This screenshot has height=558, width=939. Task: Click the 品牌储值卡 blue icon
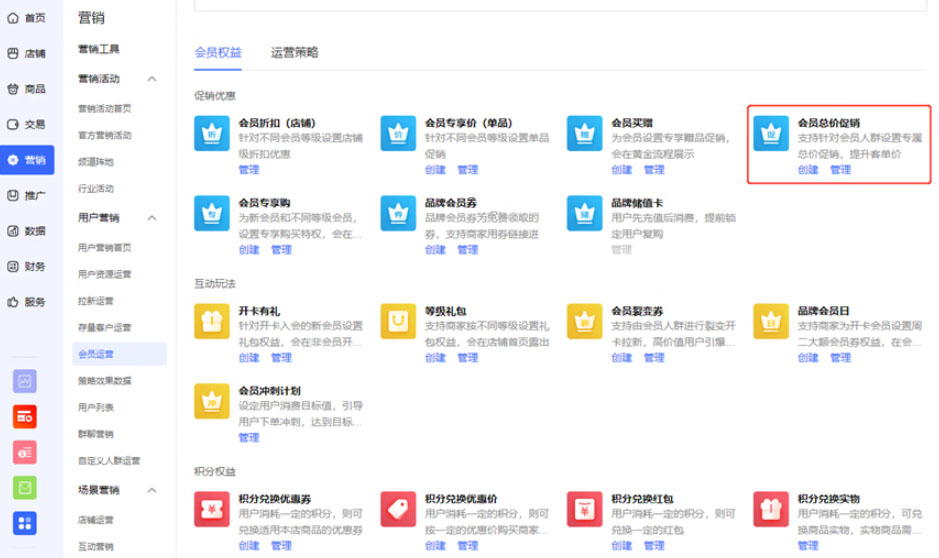(x=584, y=213)
